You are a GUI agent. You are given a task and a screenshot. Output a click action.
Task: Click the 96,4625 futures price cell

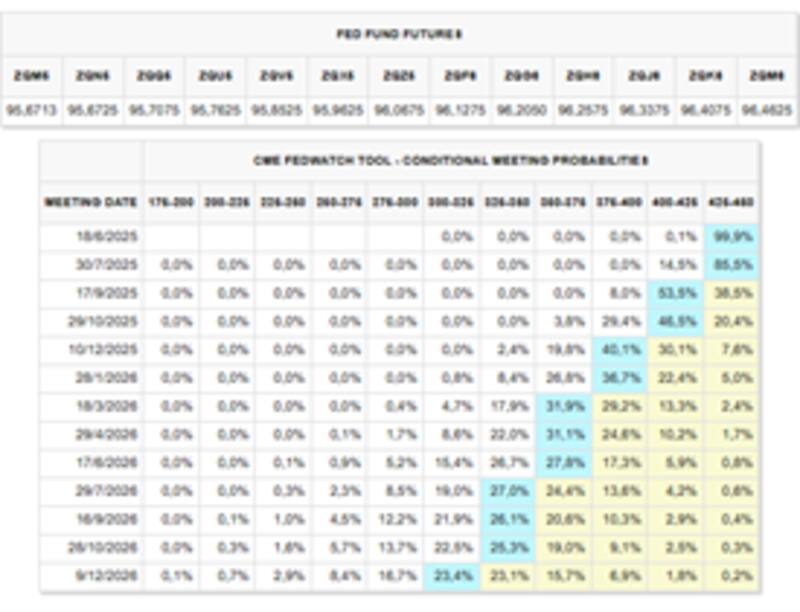click(x=767, y=110)
